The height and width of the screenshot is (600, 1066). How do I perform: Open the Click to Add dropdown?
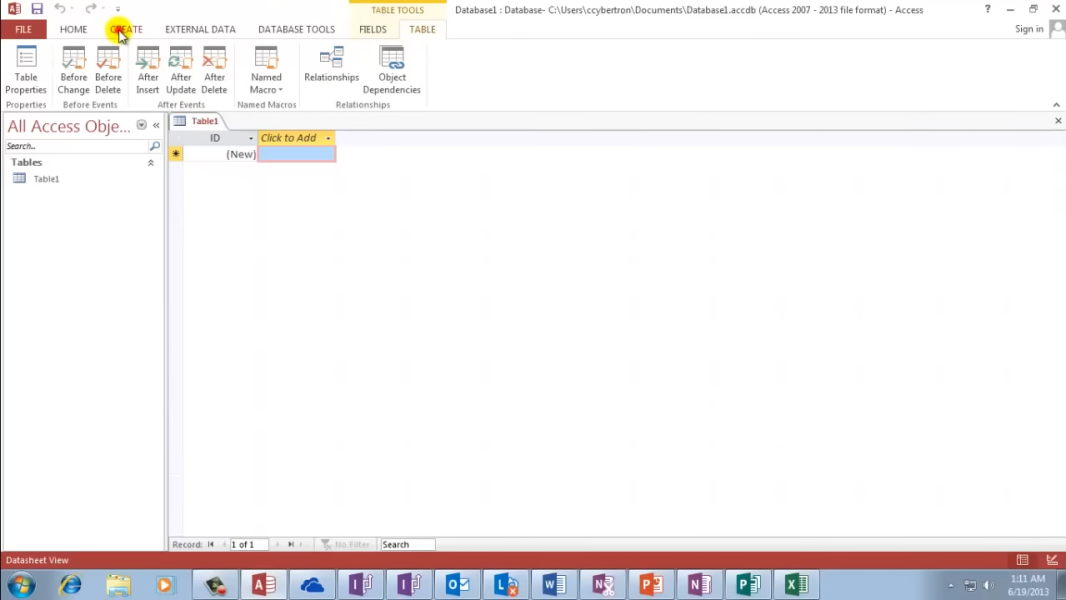pos(328,138)
